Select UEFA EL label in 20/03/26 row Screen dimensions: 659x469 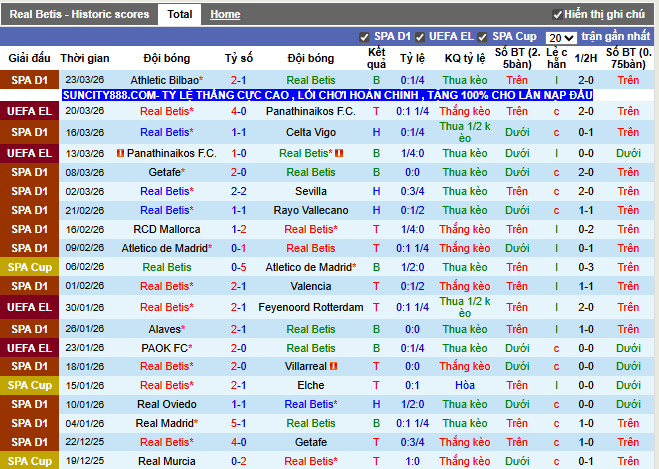(29, 111)
